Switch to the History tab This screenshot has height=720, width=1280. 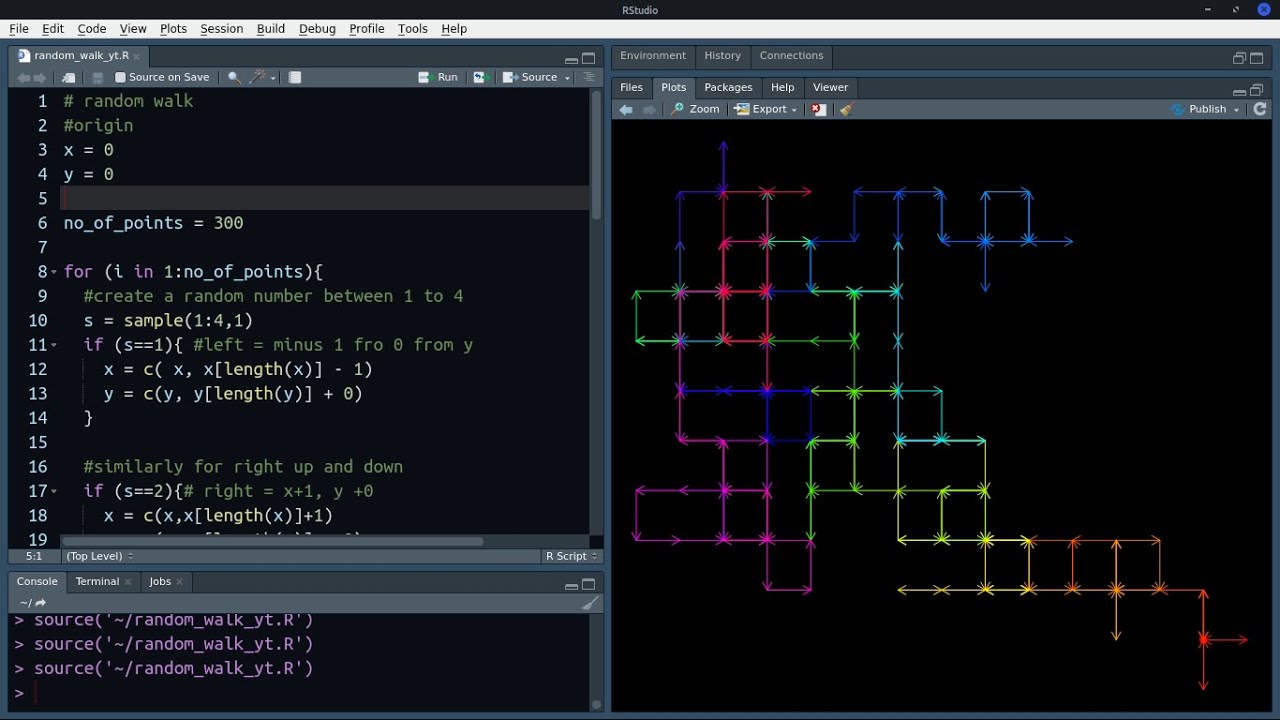coord(722,56)
